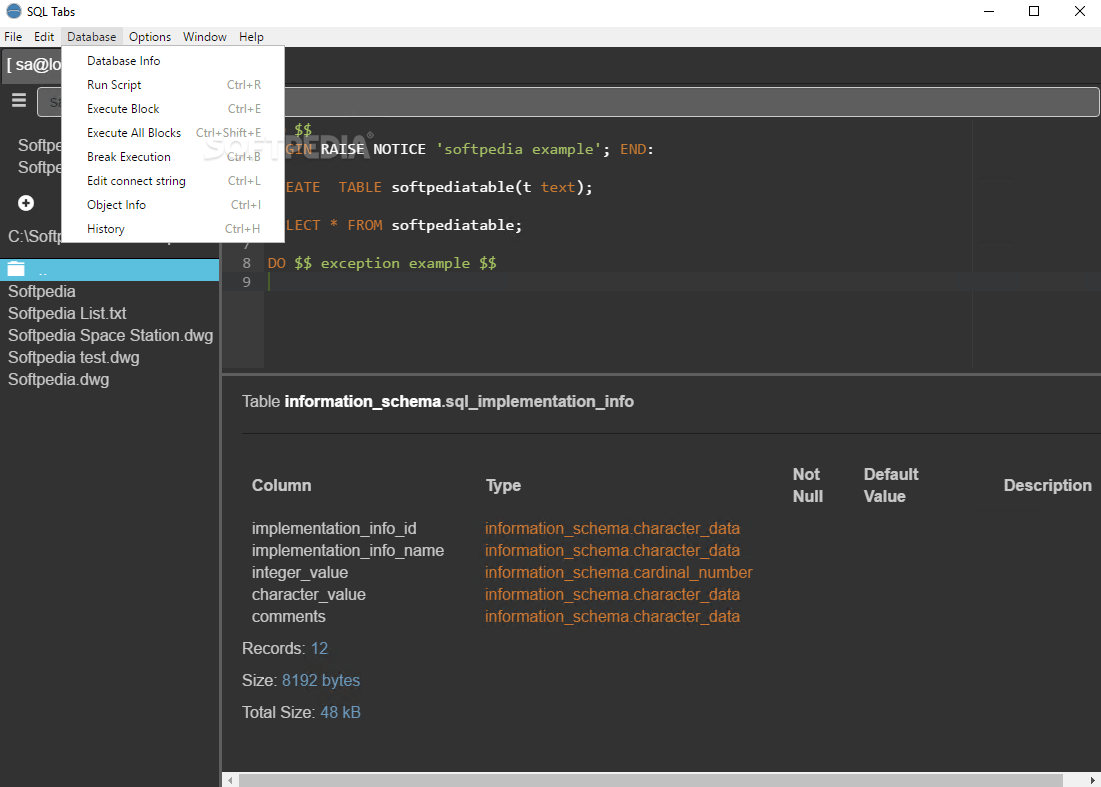Select Softpedia Space Station.dwg file

point(110,336)
